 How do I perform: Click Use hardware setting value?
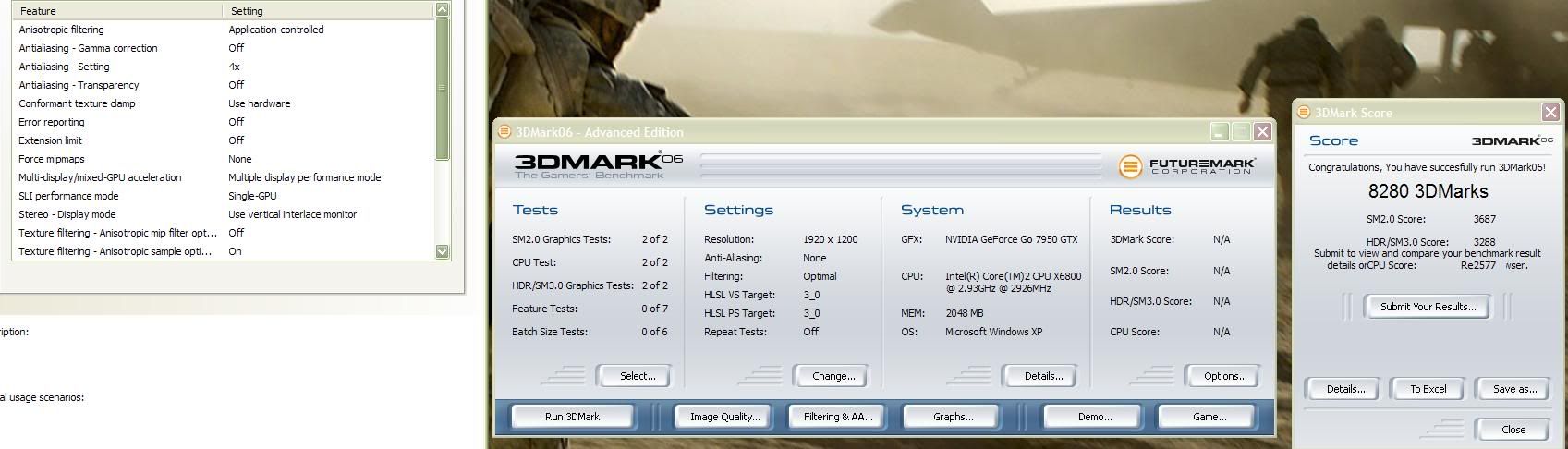coord(260,103)
